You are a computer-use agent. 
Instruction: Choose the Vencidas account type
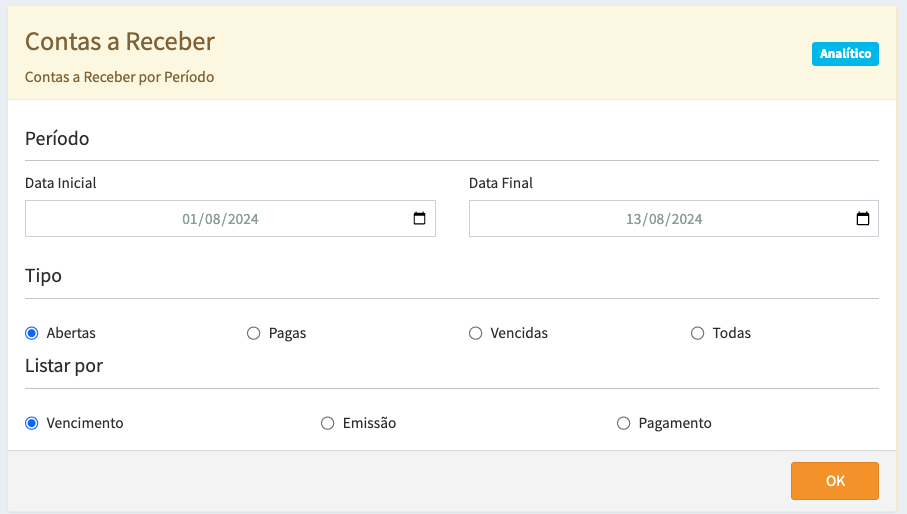coord(476,333)
